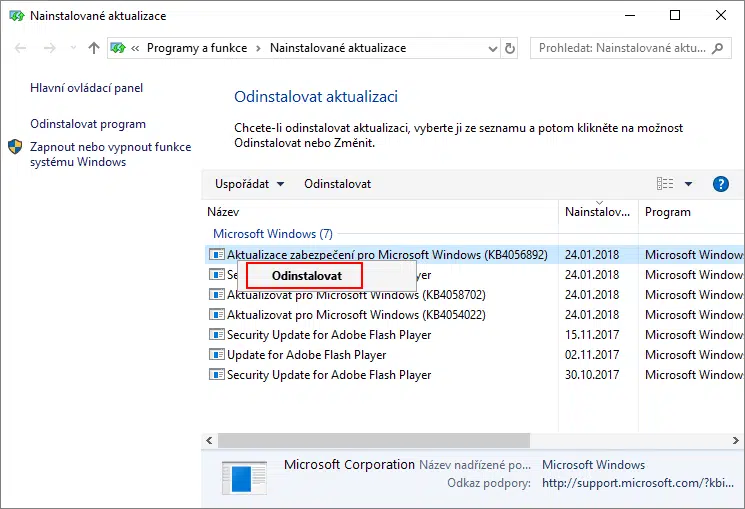The width and height of the screenshot is (745, 509).
Task: Click Odinstalovat in the toolbar
Action: (337, 184)
